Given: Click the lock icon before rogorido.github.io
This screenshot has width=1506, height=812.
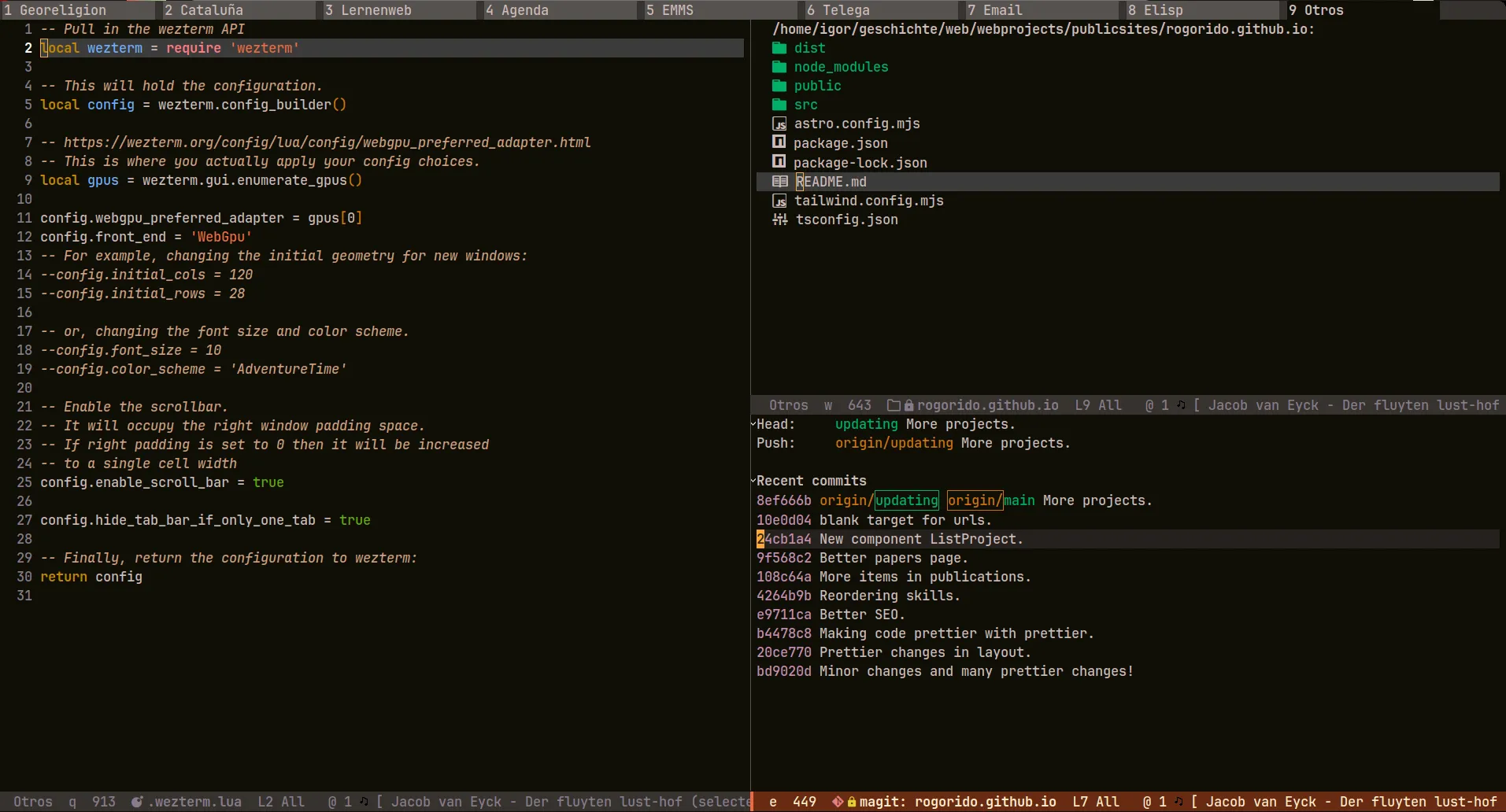Looking at the screenshot, I should [x=908, y=405].
